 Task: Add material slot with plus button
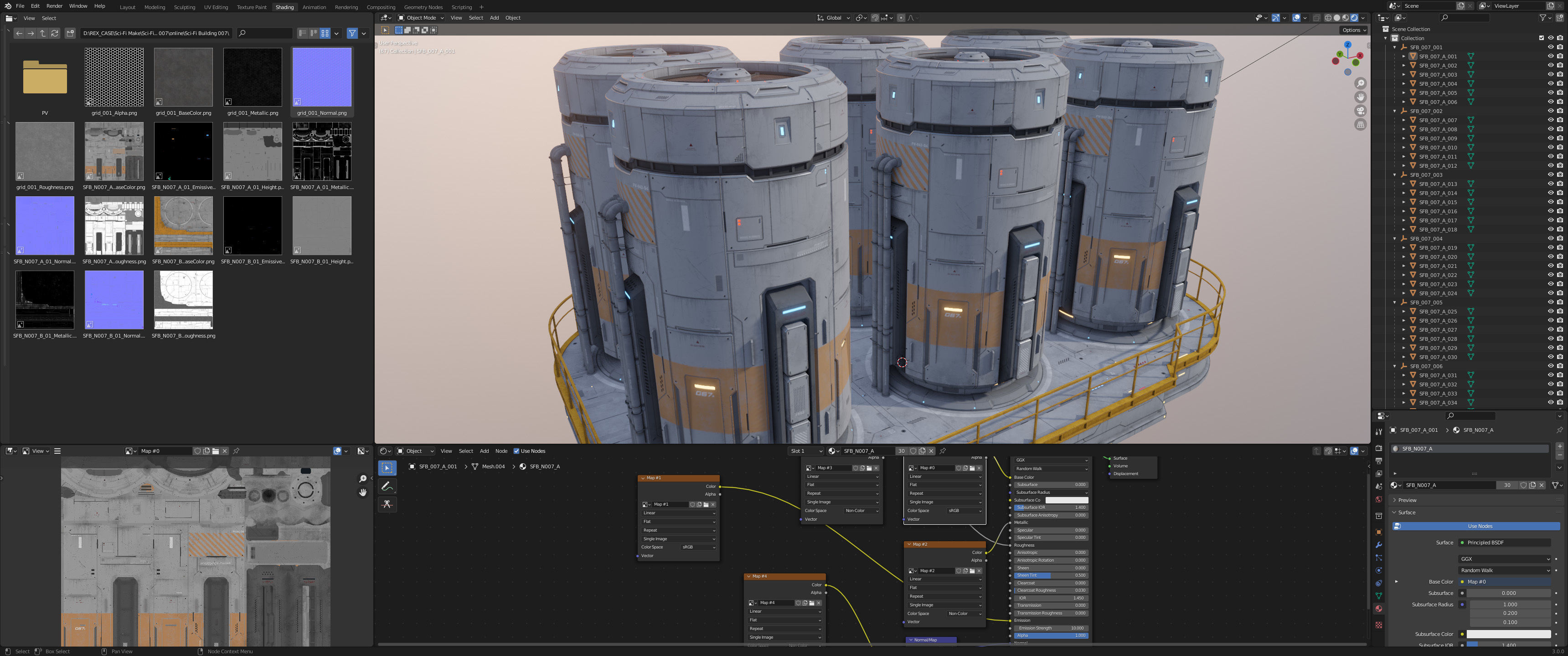pyautogui.click(x=1559, y=446)
